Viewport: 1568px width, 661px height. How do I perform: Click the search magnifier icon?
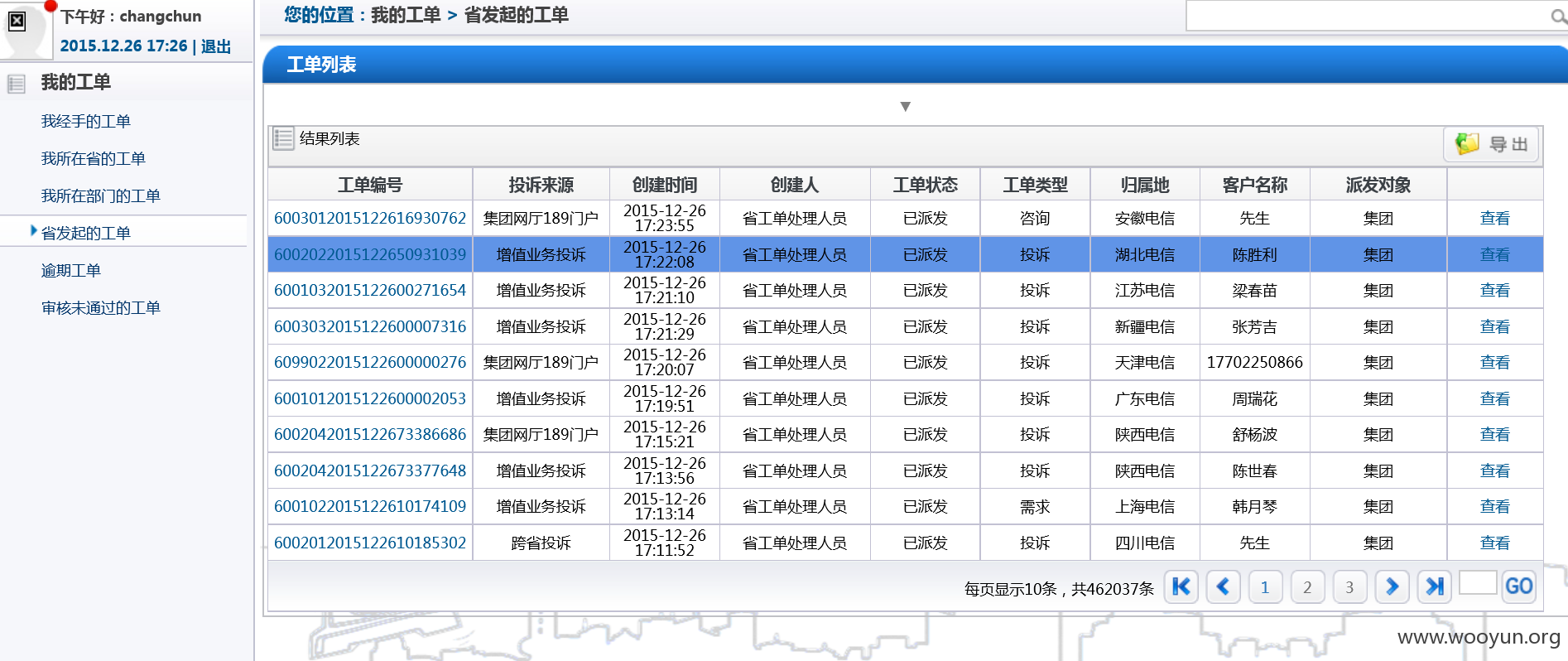[1558, 17]
